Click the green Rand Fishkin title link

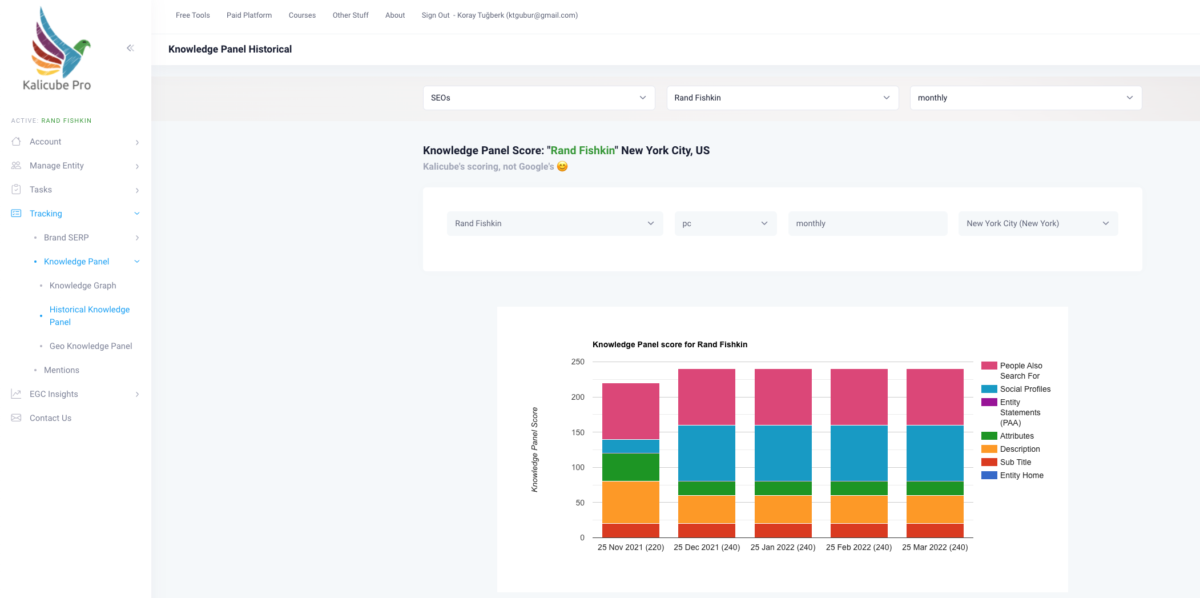pyautogui.click(x=584, y=150)
